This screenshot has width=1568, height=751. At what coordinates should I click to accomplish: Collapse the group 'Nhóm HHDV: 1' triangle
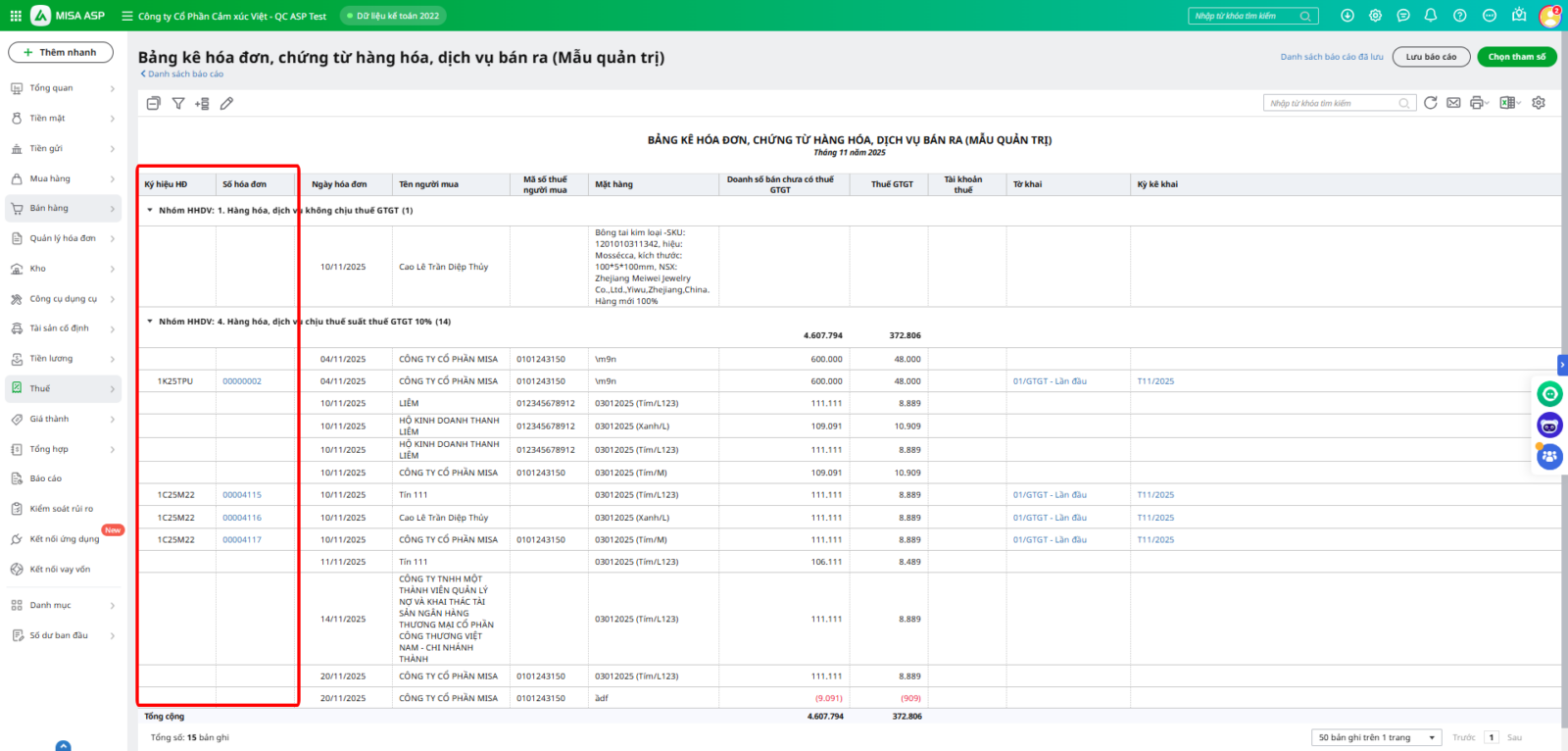[x=150, y=211]
